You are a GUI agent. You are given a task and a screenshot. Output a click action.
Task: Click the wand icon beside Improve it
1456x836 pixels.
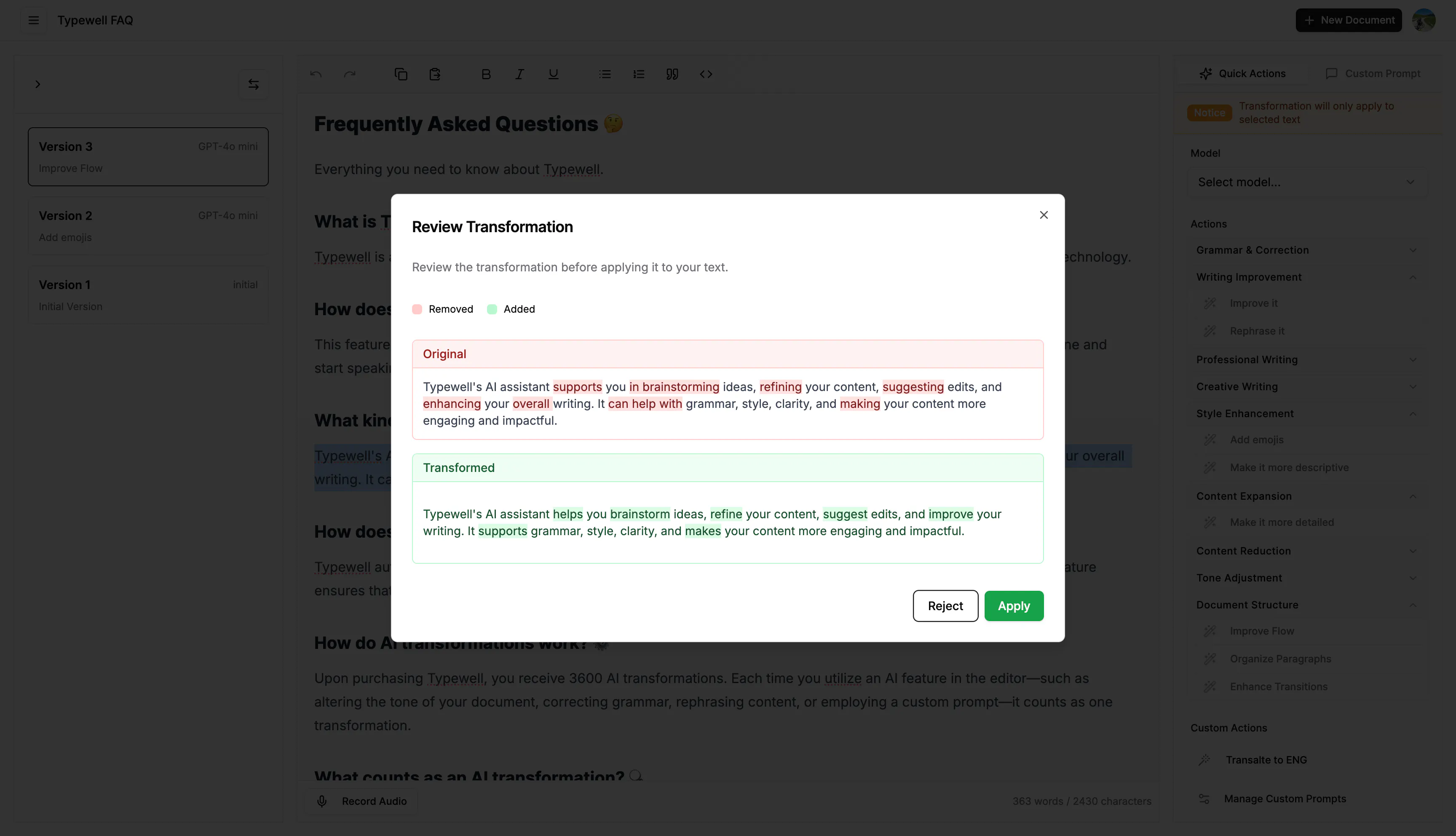click(x=1210, y=303)
